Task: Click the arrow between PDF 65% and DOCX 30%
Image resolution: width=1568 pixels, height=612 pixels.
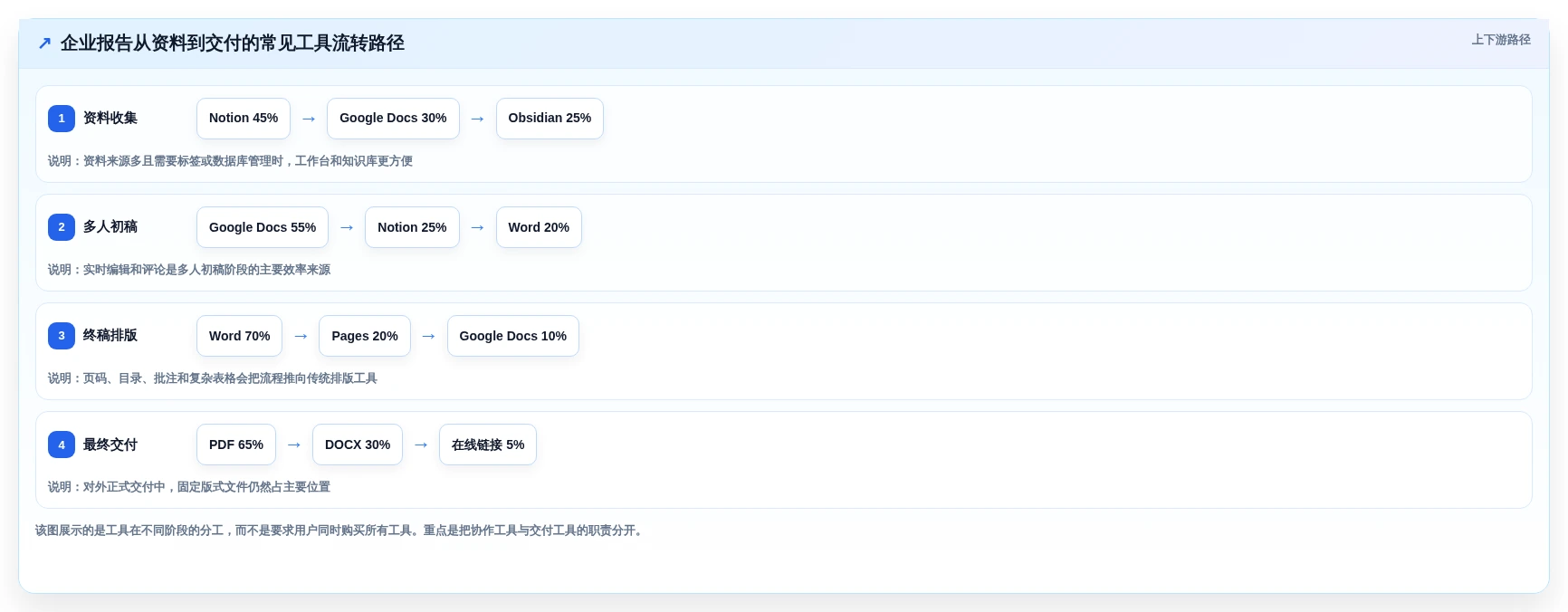Action: [294, 445]
